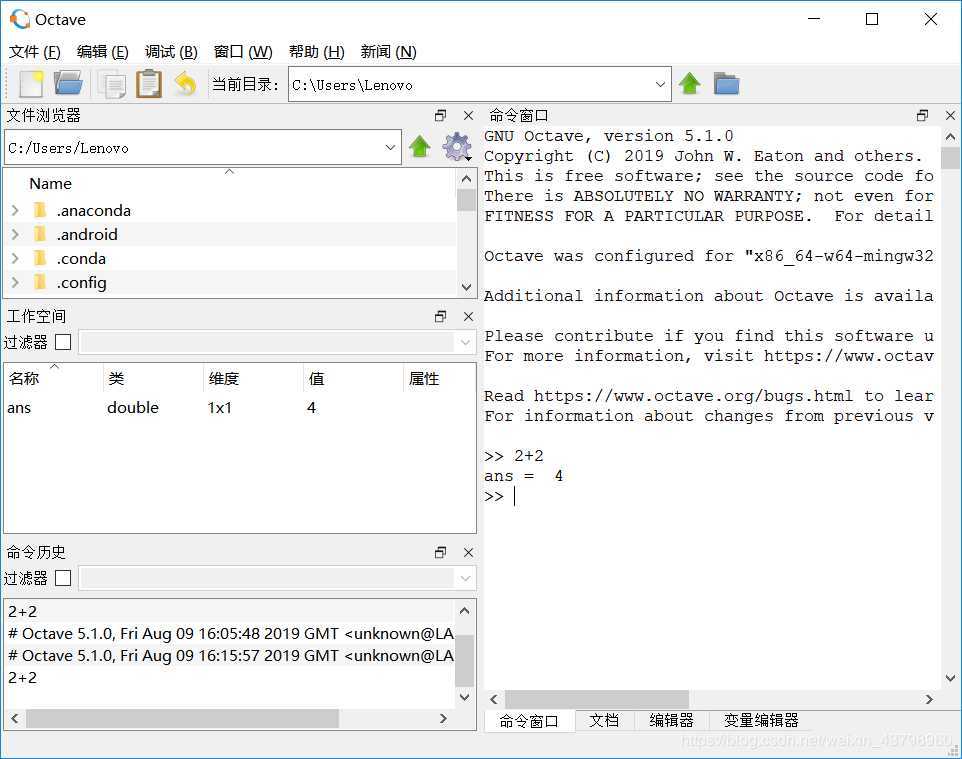The image size is (962, 759).
Task: Sort workspace by 属性 column
Action: [439, 379]
